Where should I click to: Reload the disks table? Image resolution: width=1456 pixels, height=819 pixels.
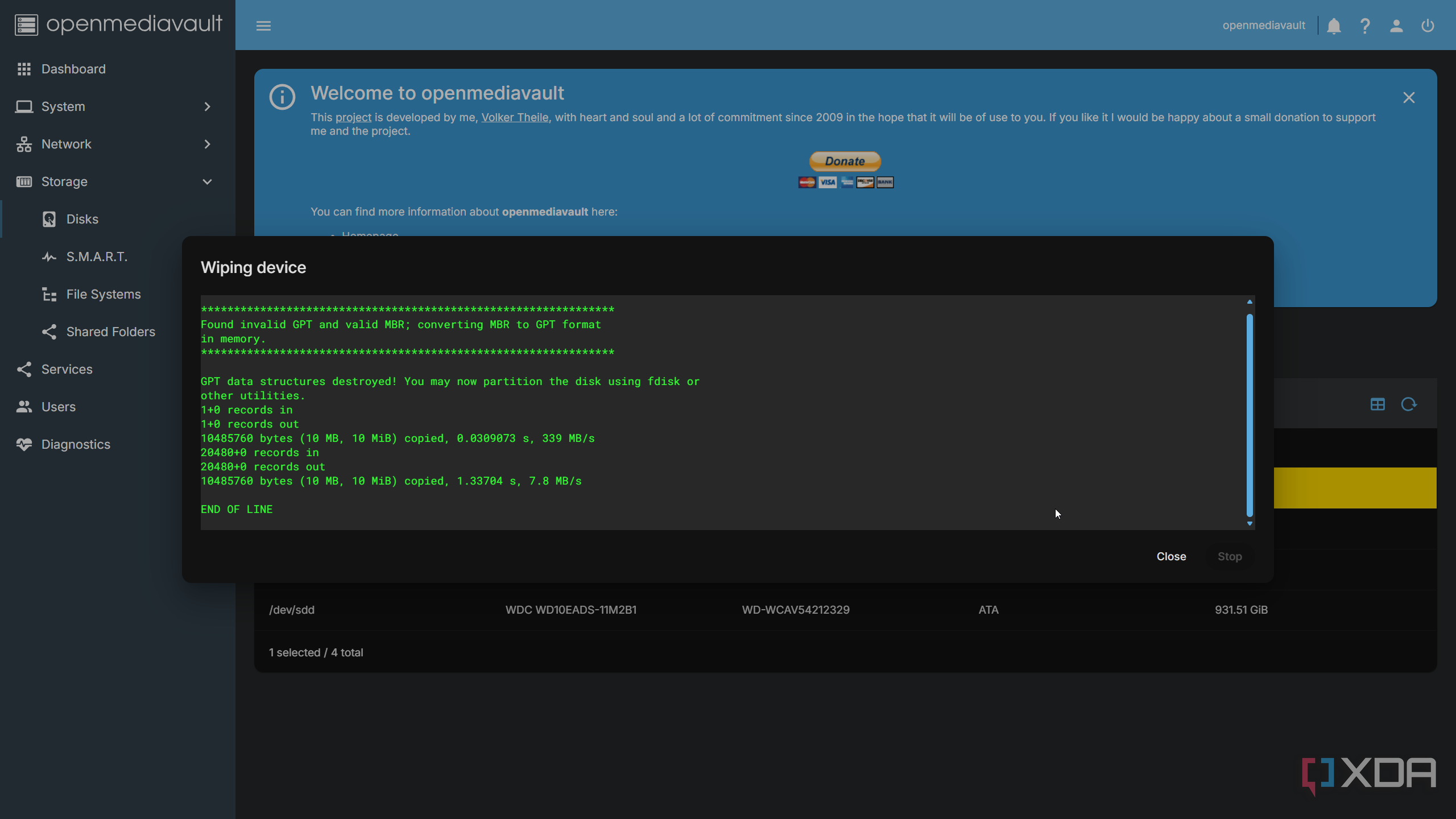pyautogui.click(x=1409, y=404)
